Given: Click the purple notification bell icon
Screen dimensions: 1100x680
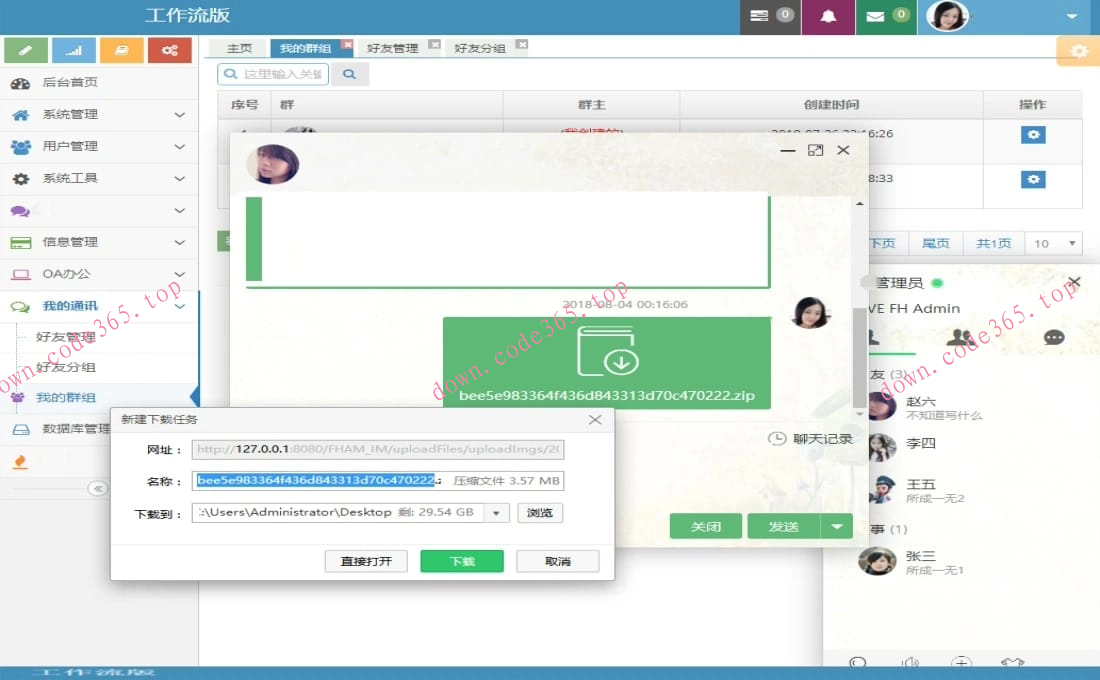Looking at the screenshot, I should pos(828,17).
